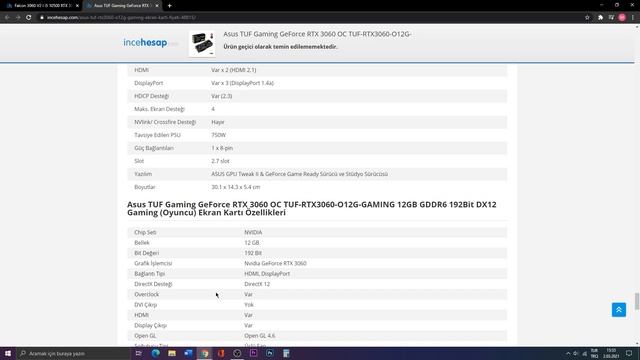Click the Bellek '12 GB' value

(252, 242)
